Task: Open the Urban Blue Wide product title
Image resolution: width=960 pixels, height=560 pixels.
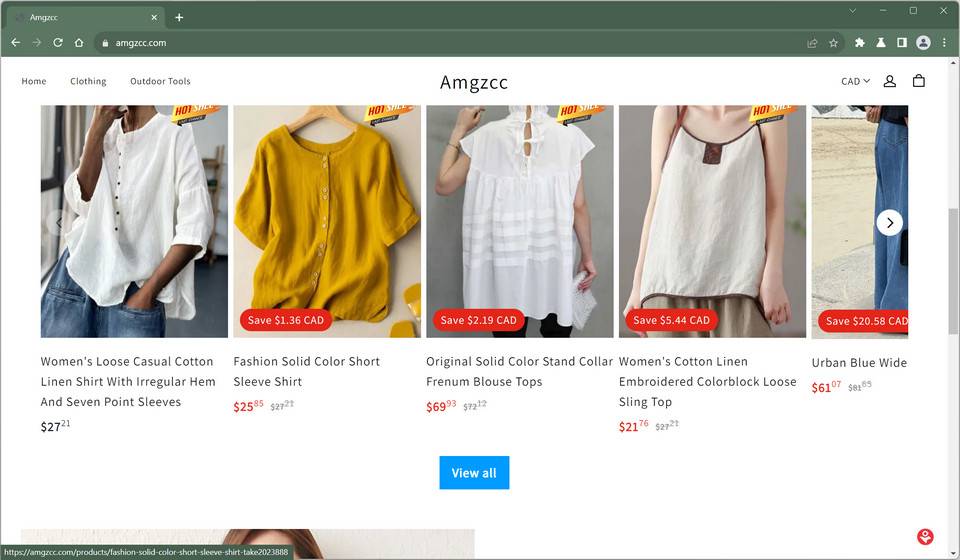Action: pos(859,362)
